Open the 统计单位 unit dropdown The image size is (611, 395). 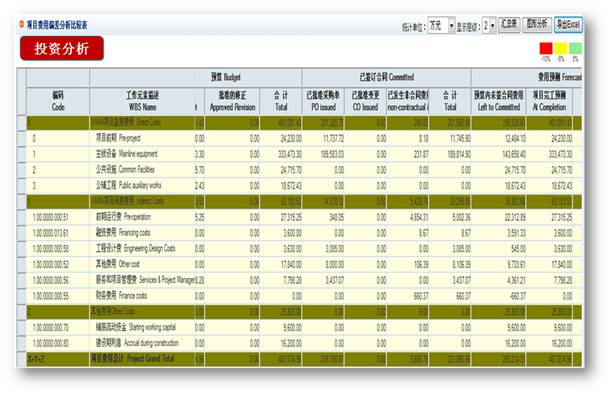[x=441, y=26]
